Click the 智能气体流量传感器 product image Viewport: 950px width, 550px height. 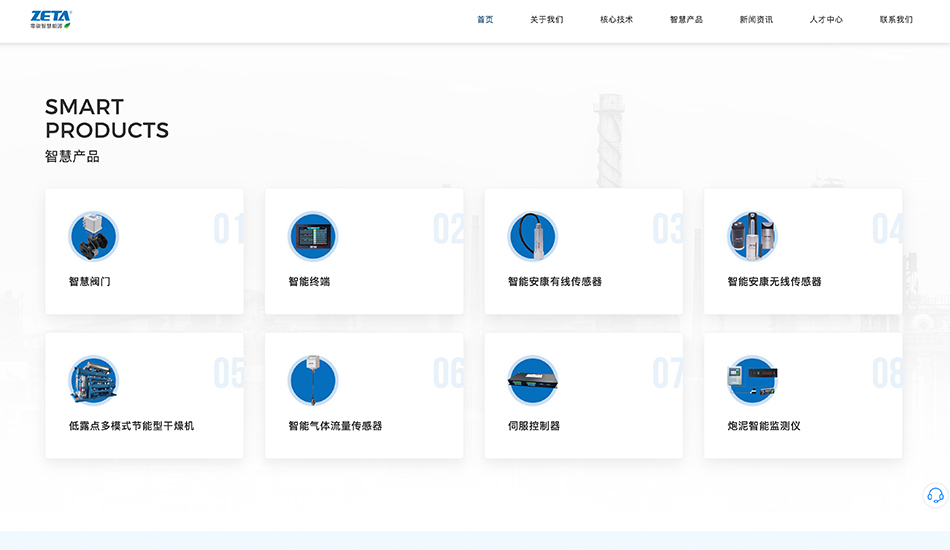[x=313, y=381]
